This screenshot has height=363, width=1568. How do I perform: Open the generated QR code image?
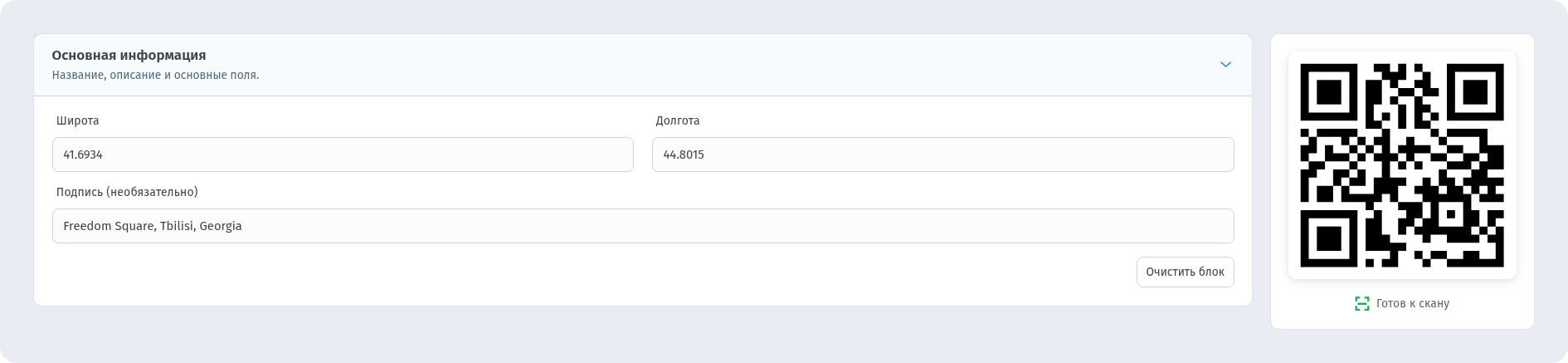click(1402, 165)
